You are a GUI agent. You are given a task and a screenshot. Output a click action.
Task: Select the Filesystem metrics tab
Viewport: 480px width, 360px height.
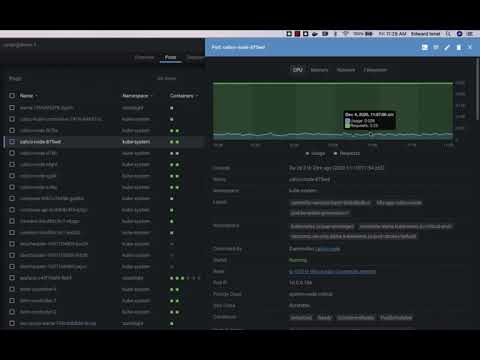(375, 70)
